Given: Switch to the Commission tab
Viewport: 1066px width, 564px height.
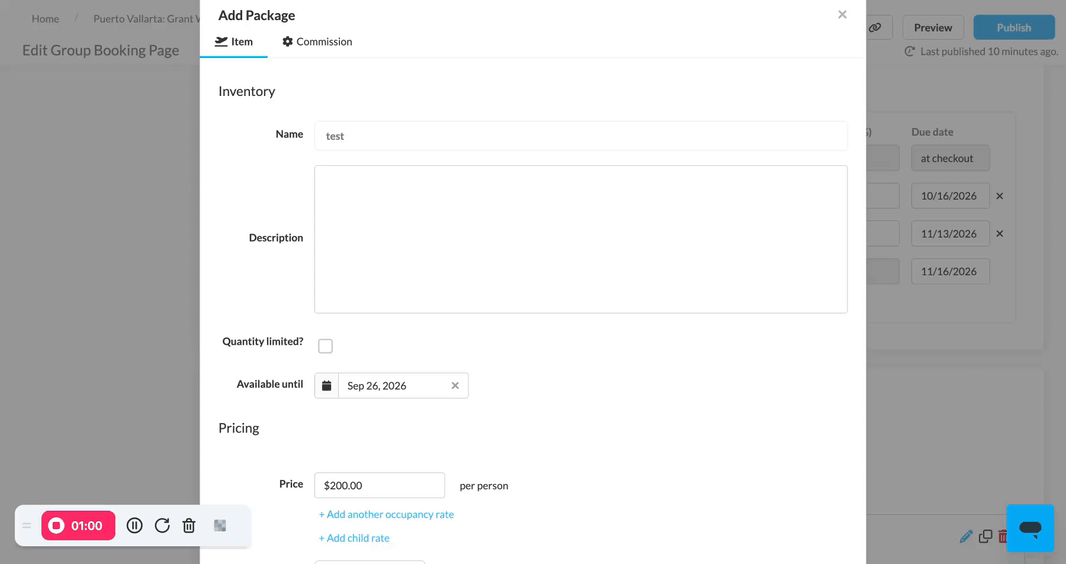Looking at the screenshot, I should (x=317, y=41).
